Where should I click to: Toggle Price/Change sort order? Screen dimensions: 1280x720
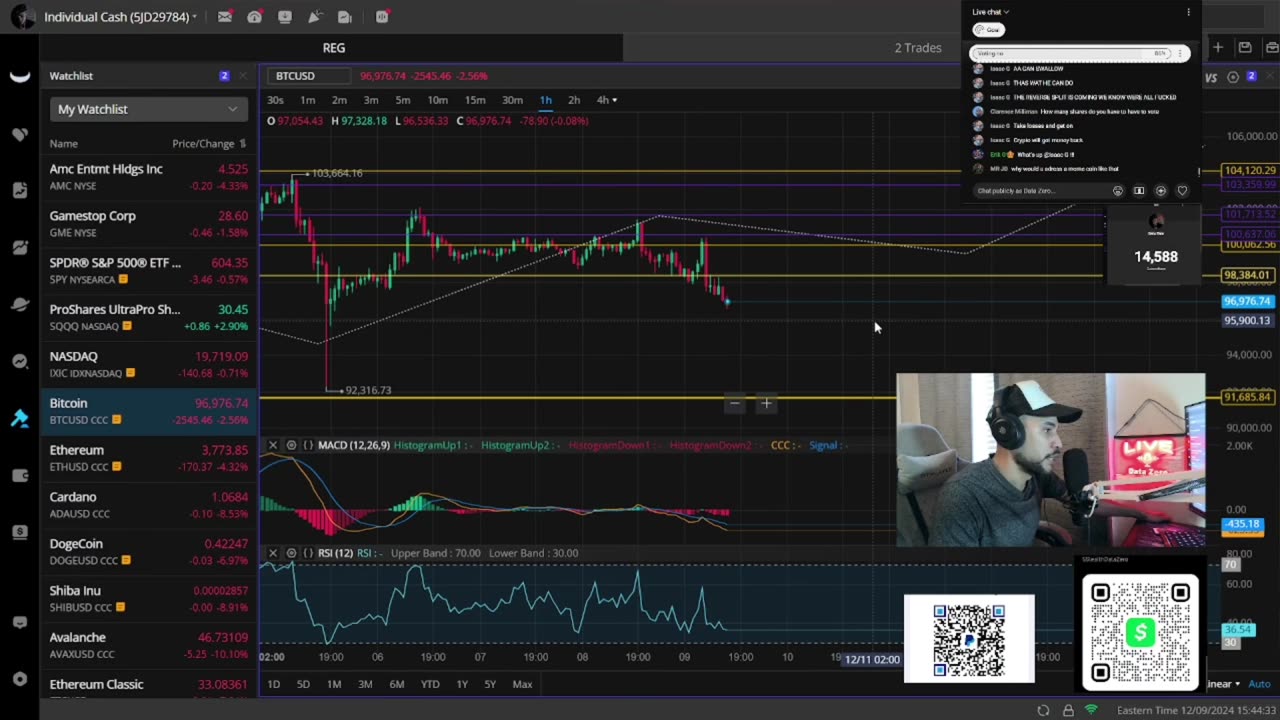pyautogui.click(x=209, y=144)
